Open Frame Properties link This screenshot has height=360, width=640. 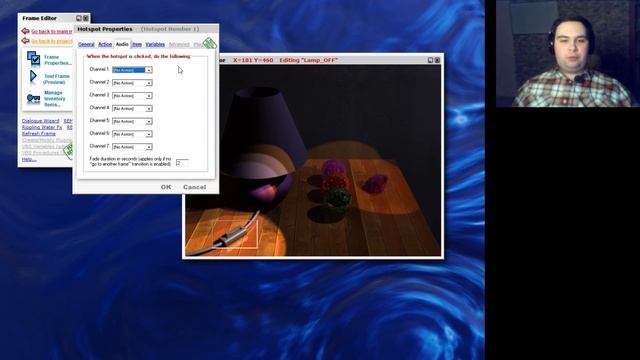(58, 60)
